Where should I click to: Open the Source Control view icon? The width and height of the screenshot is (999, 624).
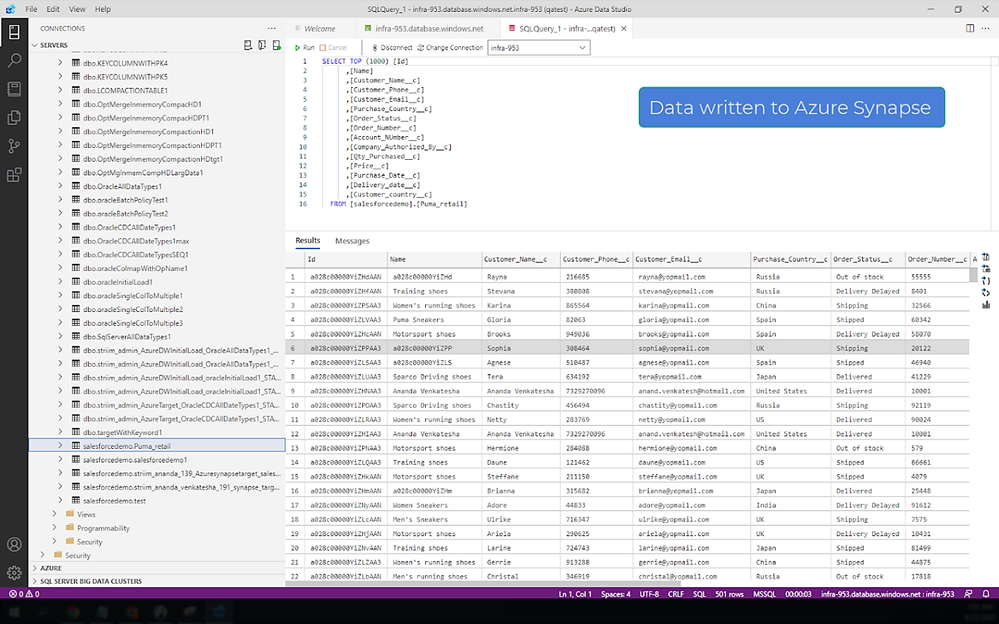click(14, 147)
